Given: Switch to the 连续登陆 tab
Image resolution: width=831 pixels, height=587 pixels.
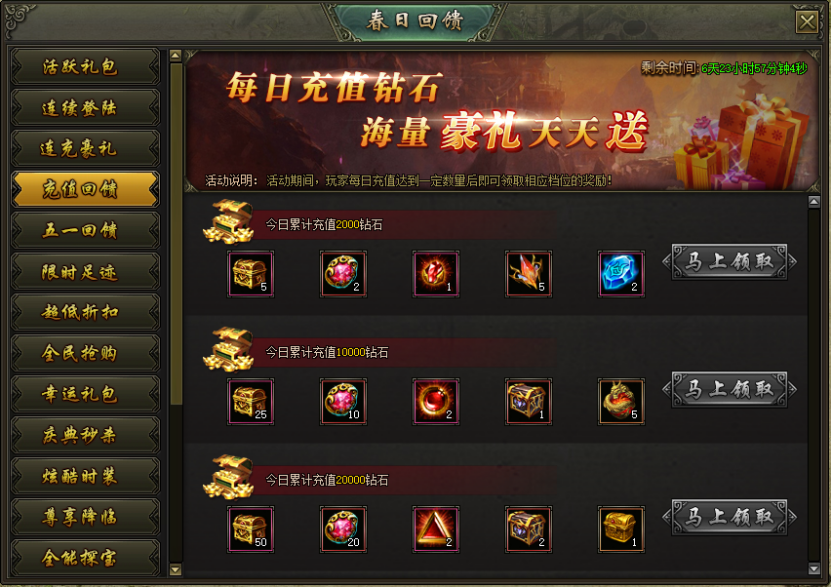Looking at the screenshot, I should tap(85, 108).
